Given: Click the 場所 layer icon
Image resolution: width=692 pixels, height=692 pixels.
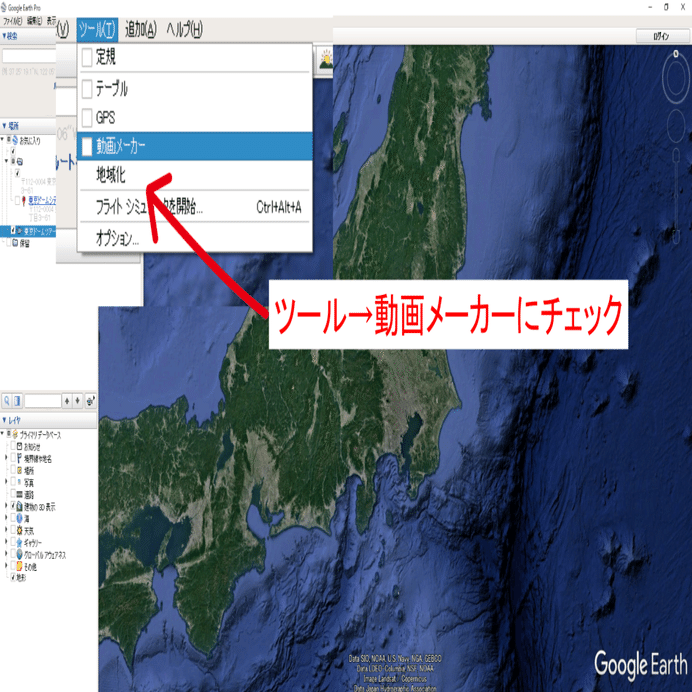Looking at the screenshot, I should 19,470.
